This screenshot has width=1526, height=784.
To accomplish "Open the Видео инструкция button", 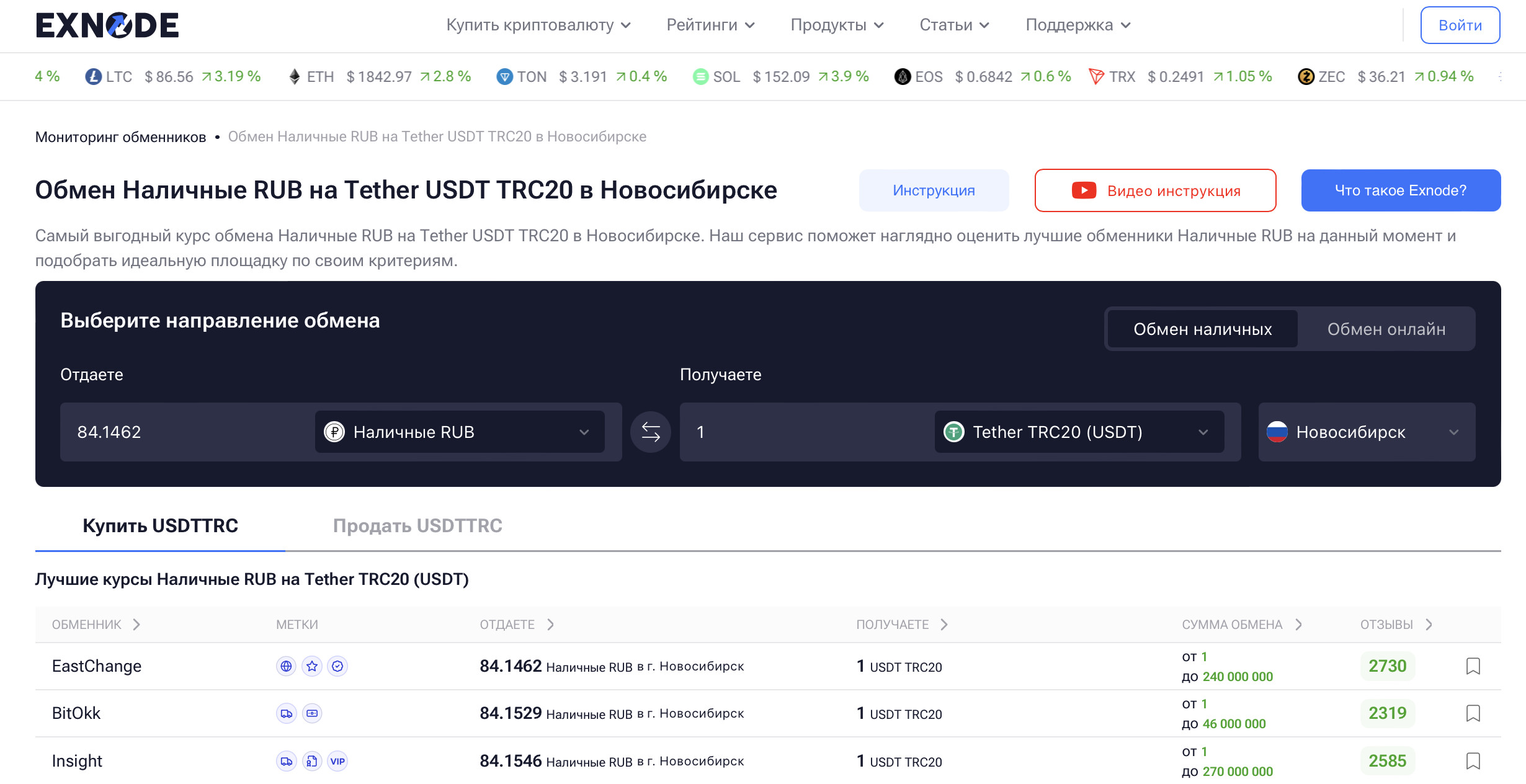I will click(x=1154, y=190).
